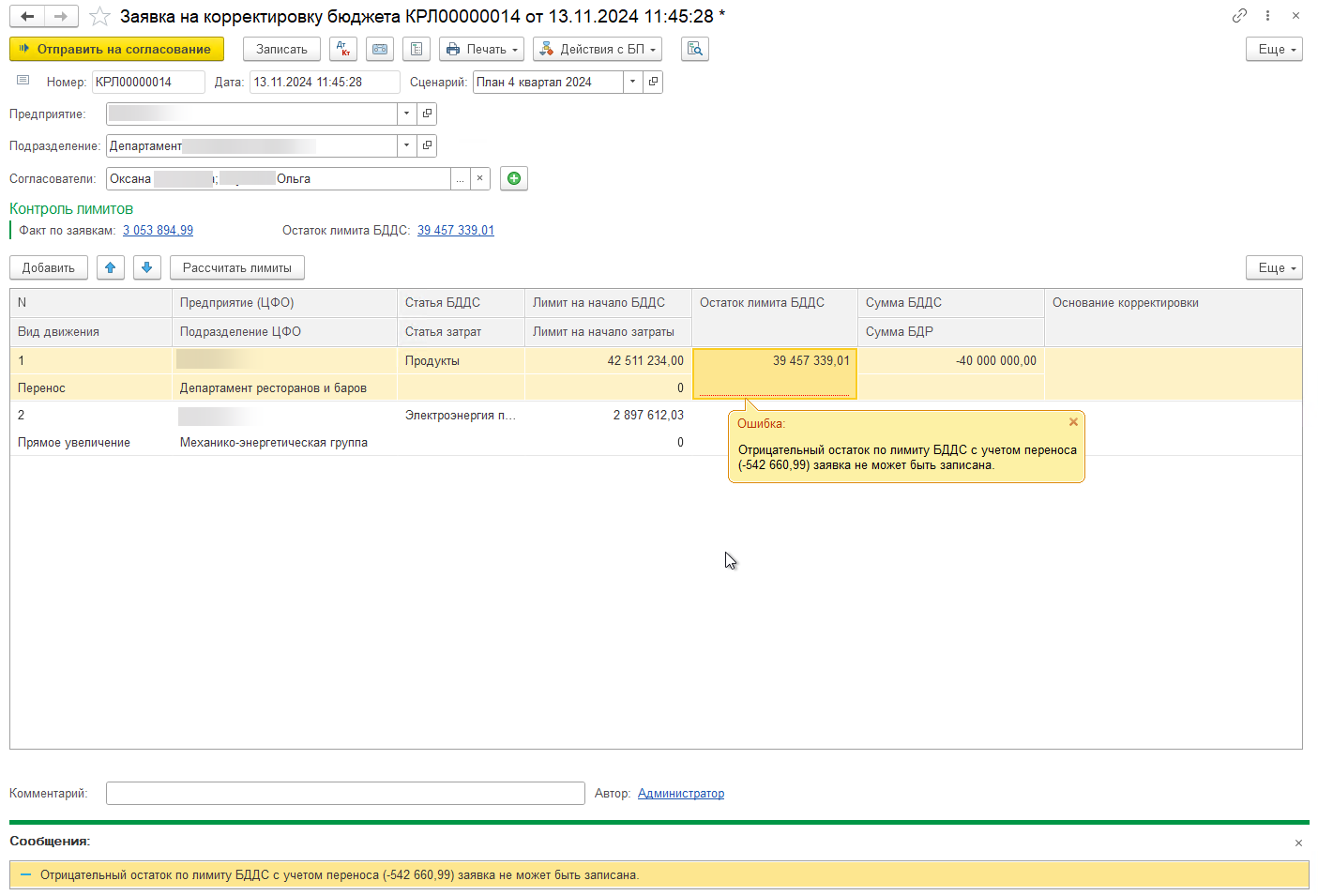Add document to favorites with the star
This screenshot has height=896, width=1318.
pyautogui.click(x=99, y=17)
